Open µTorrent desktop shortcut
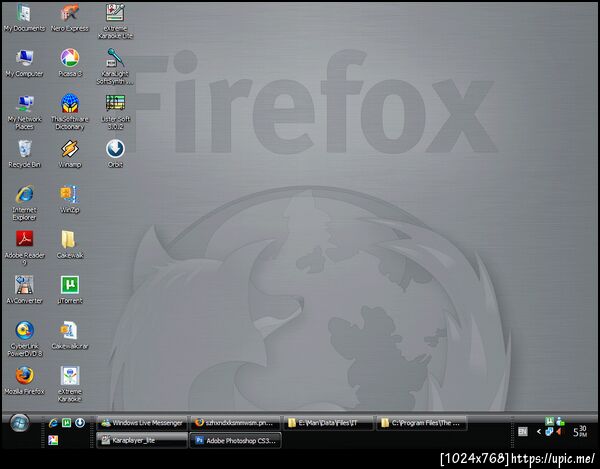 click(x=70, y=290)
